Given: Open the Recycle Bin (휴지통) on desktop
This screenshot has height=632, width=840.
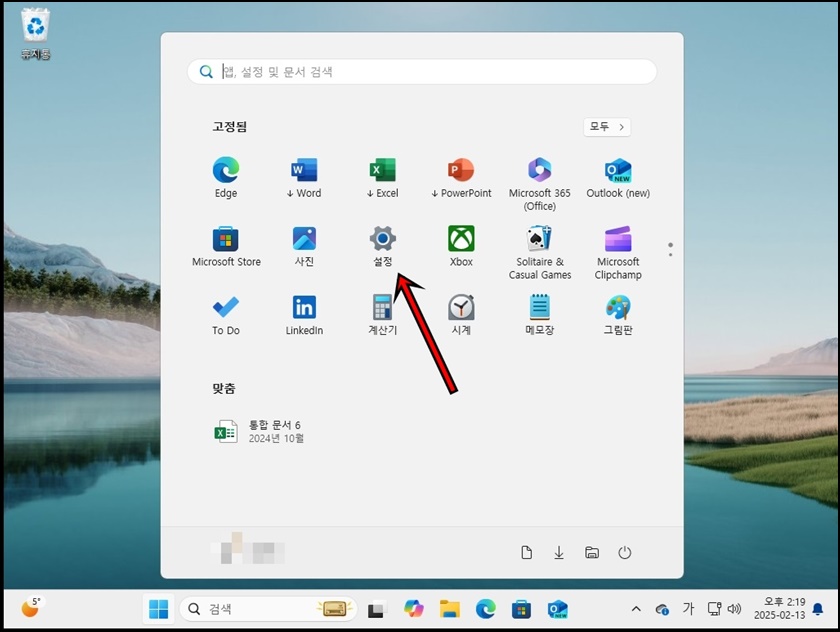Looking at the screenshot, I should coord(36,34).
